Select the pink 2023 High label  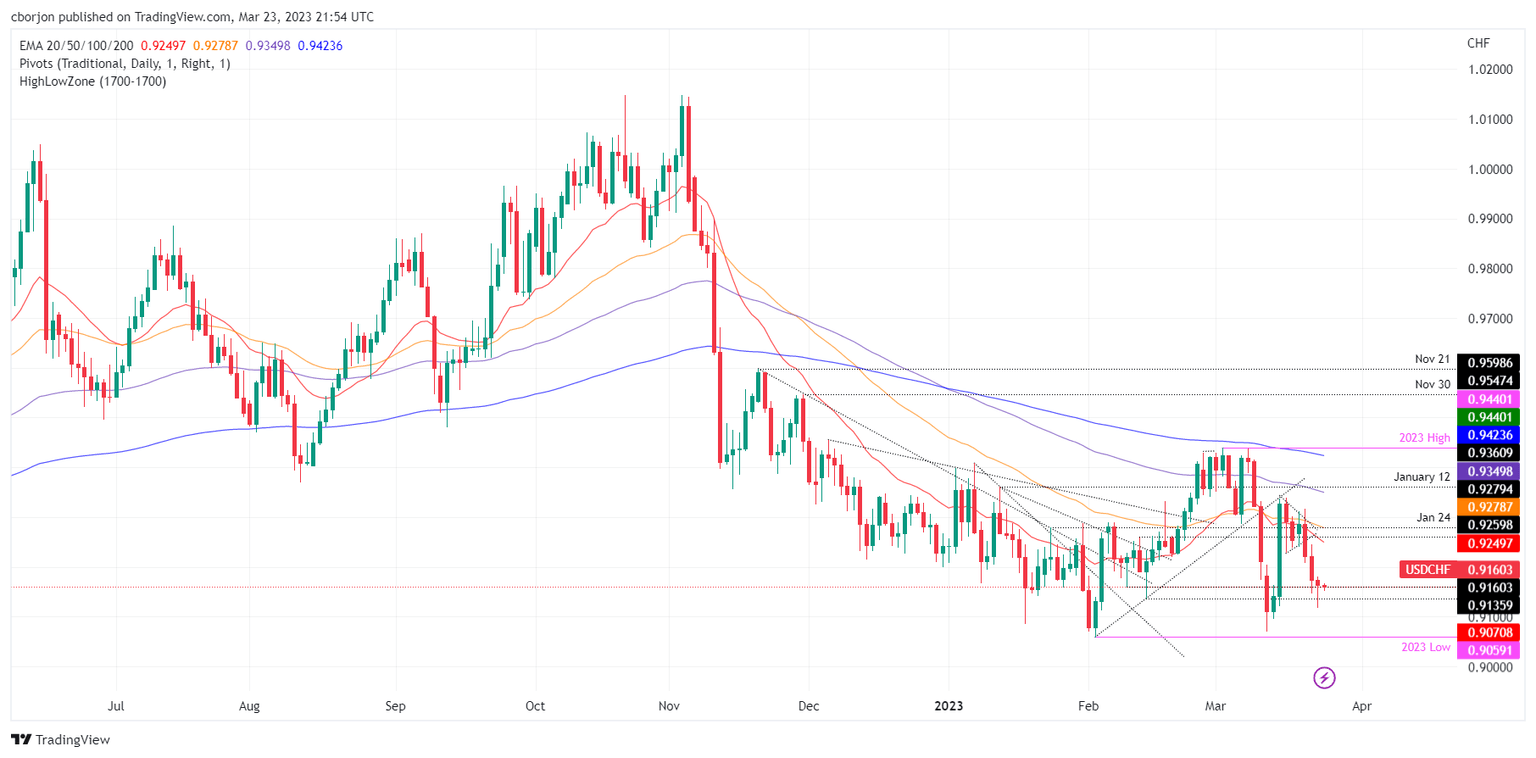pyautogui.click(x=1425, y=437)
